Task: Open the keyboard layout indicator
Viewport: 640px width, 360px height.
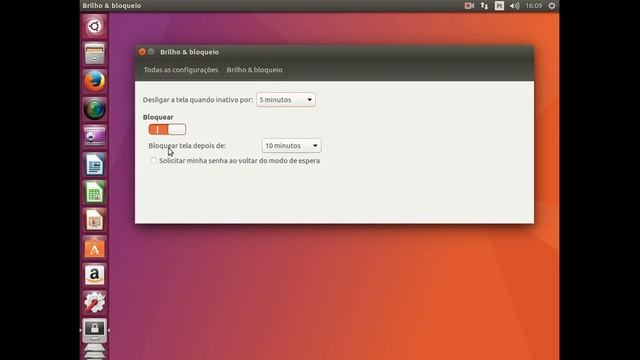Action: point(499,6)
